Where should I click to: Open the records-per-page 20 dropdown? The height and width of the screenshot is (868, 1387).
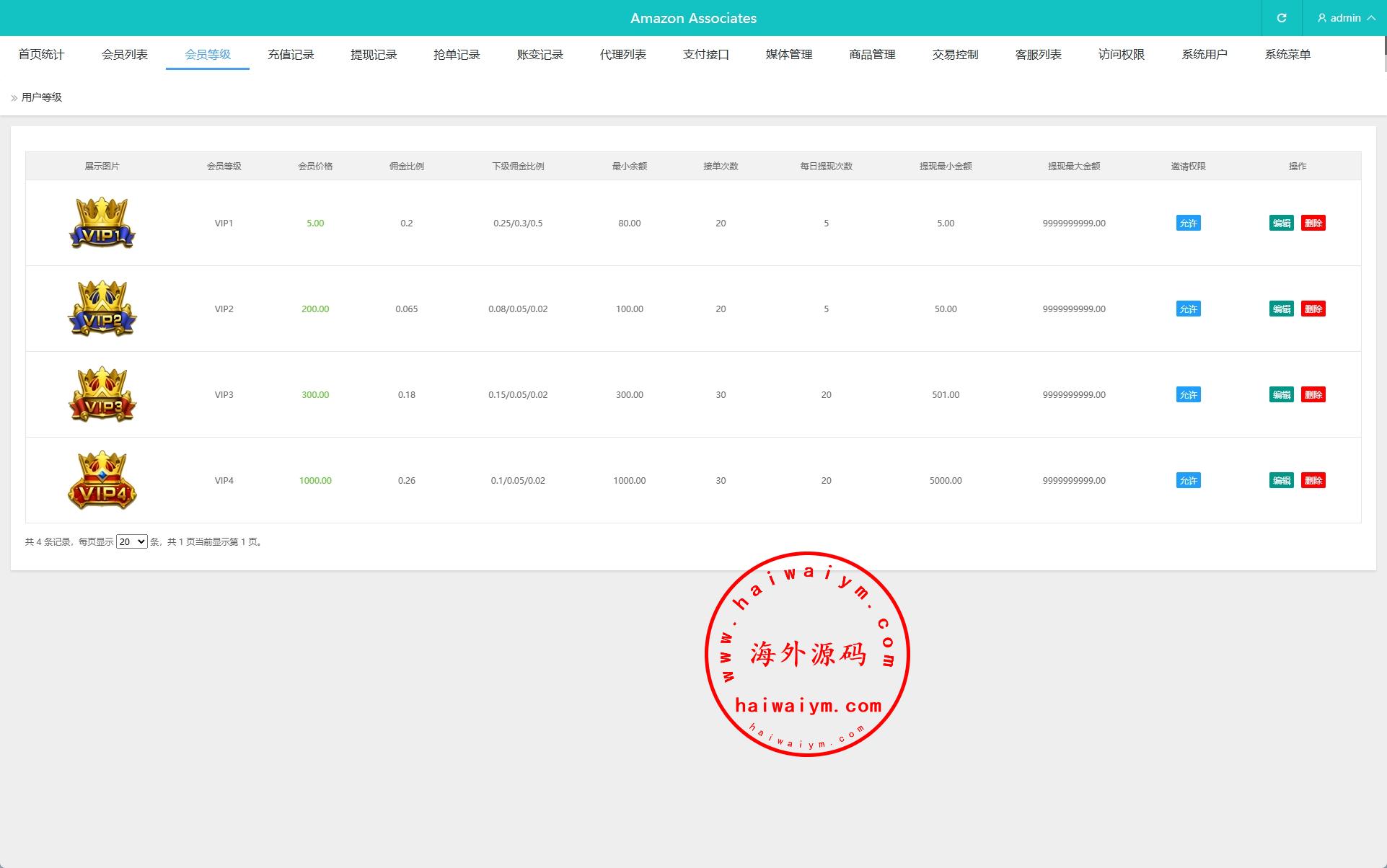[x=132, y=541]
